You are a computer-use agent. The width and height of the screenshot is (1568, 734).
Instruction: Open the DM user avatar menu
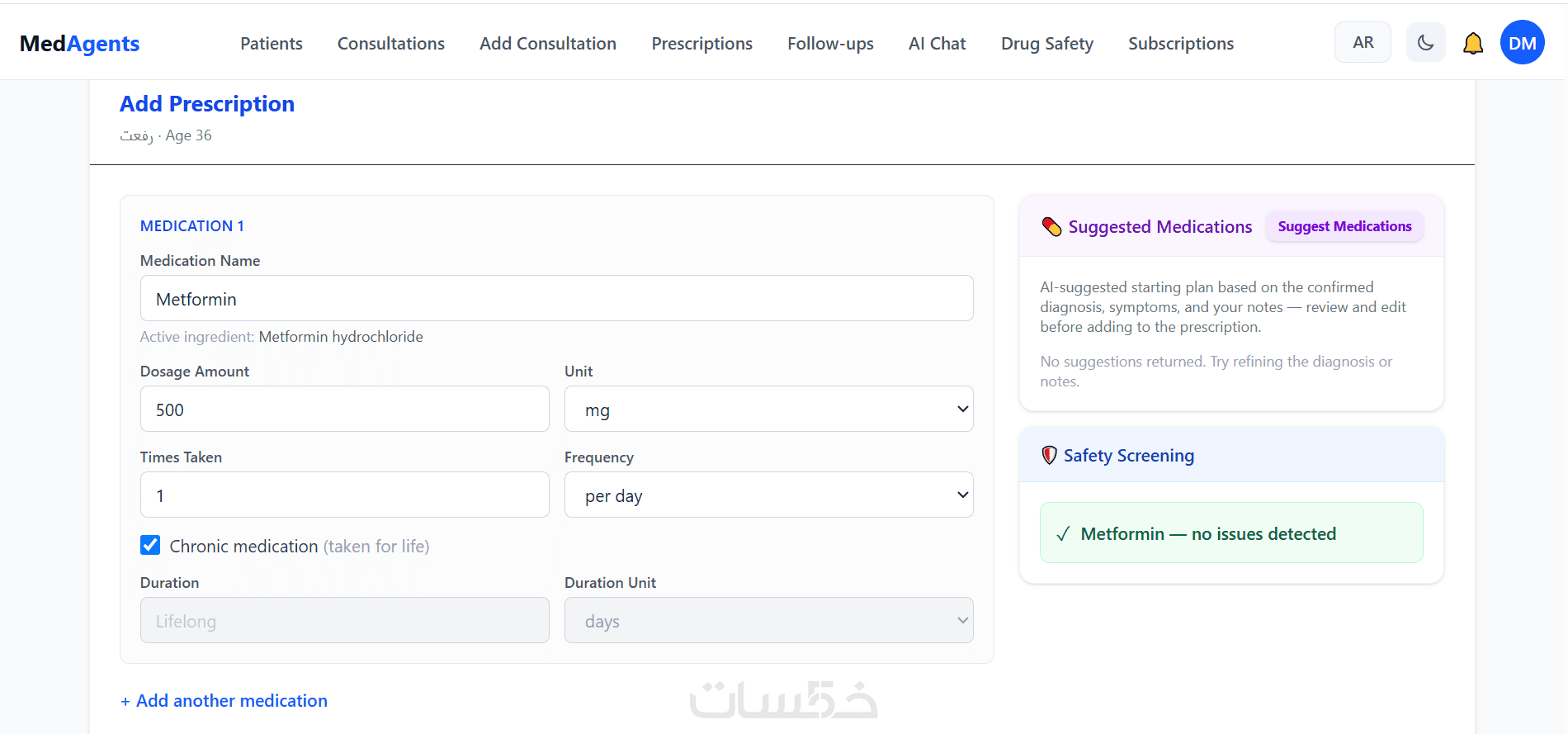click(x=1522, y=43)
